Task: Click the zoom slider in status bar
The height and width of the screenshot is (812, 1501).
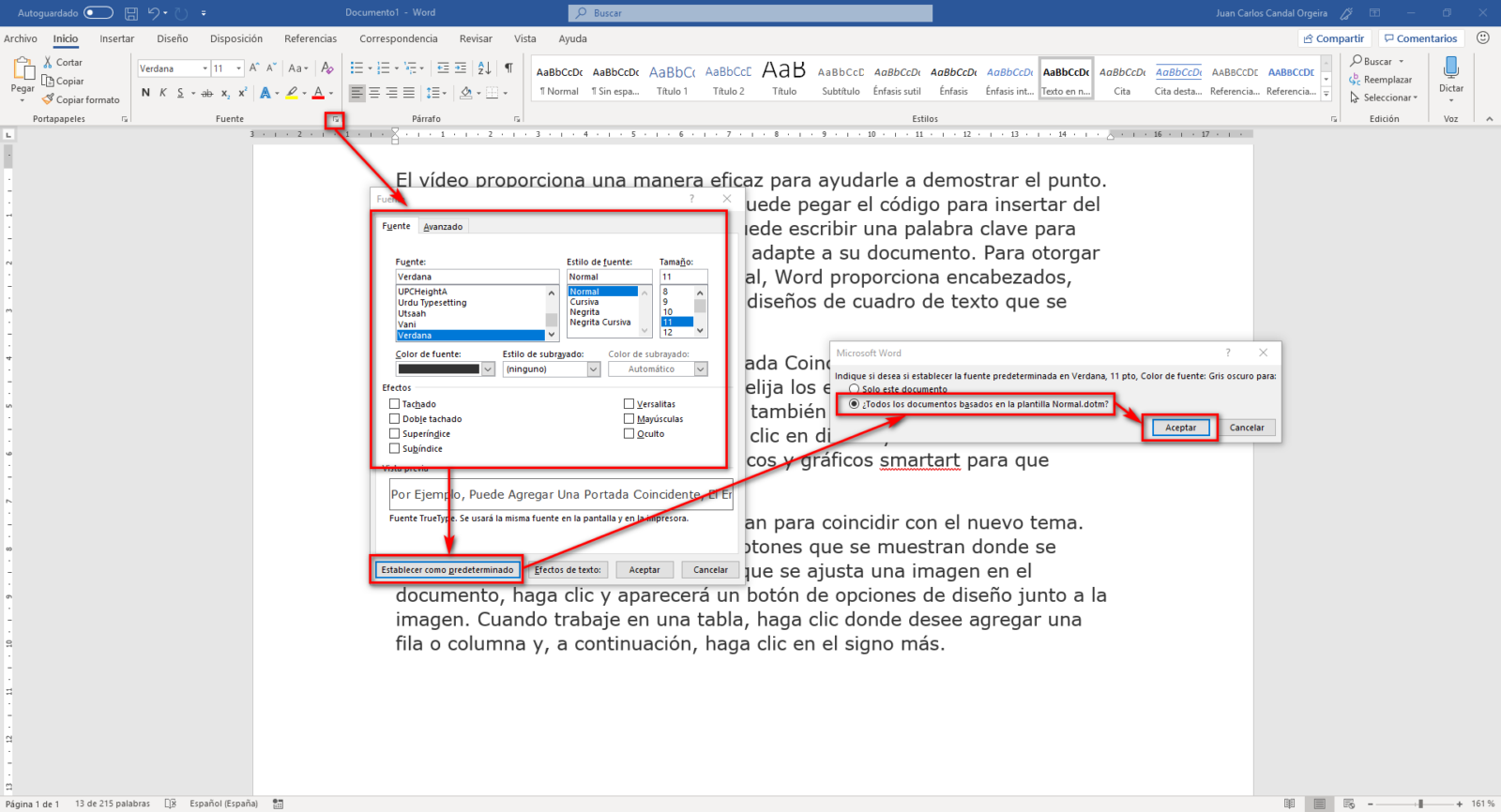Action: 1420,804
